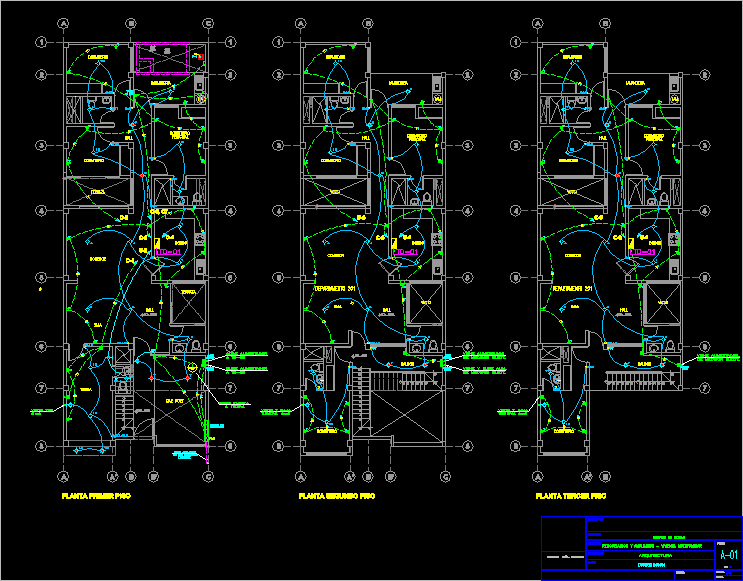Pick the PLANTA TERCER PISO title text
743x581 pixels.
(571, 496)
